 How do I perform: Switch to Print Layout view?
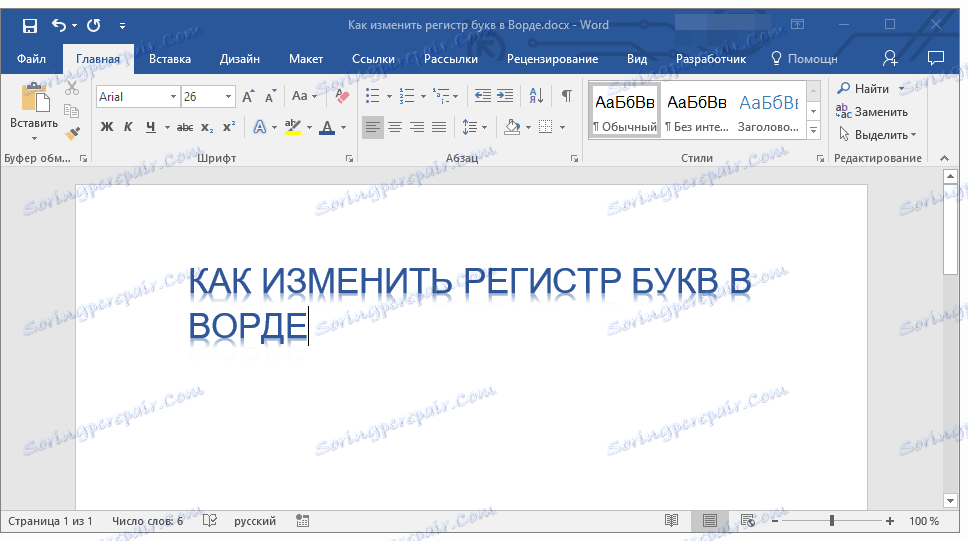[x=710, y=521]
